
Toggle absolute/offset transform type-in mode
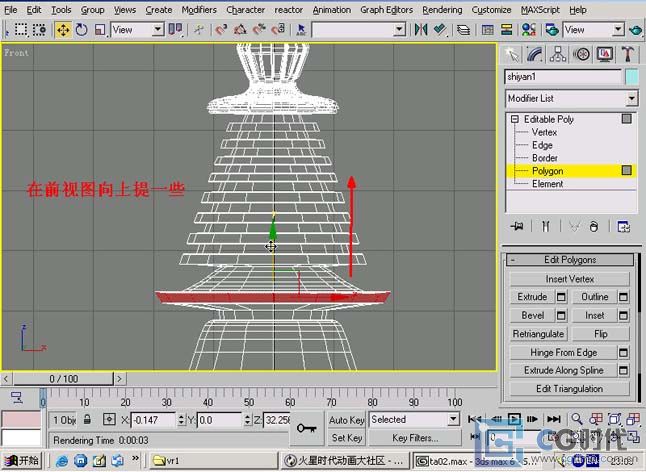(109, 420)
